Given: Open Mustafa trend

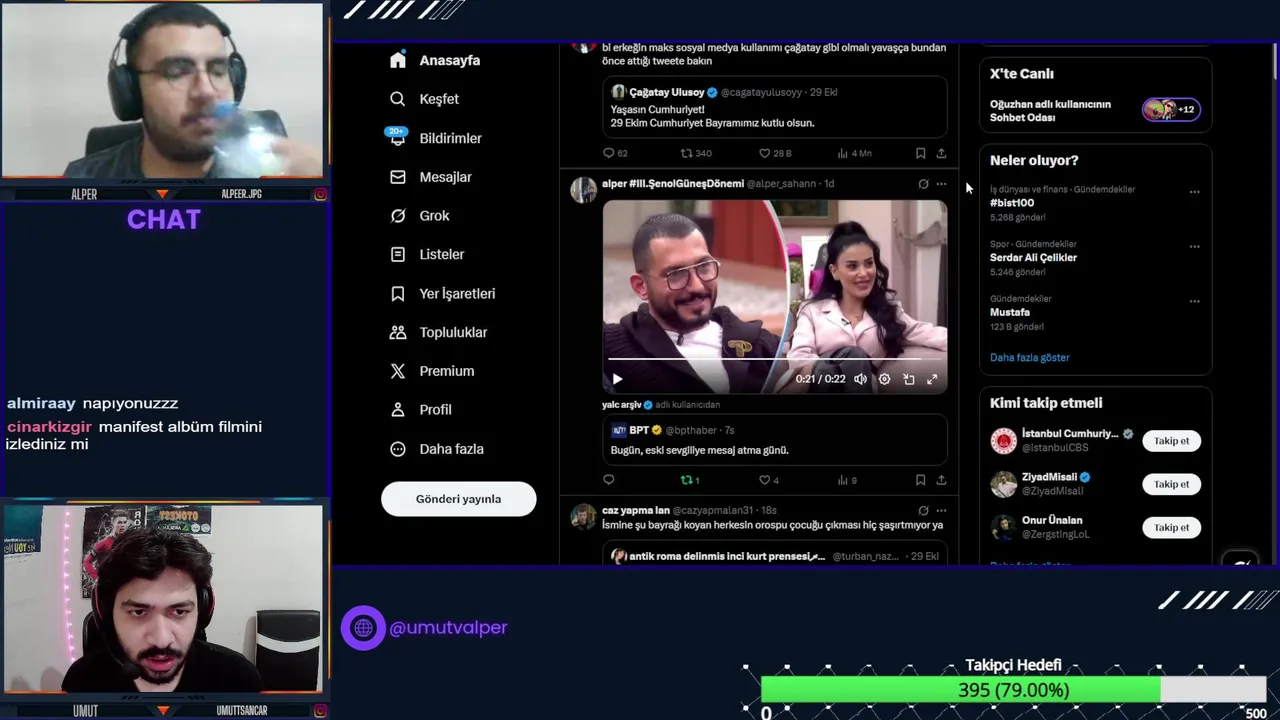Looking at the screenshot, I should point(1010,312).
